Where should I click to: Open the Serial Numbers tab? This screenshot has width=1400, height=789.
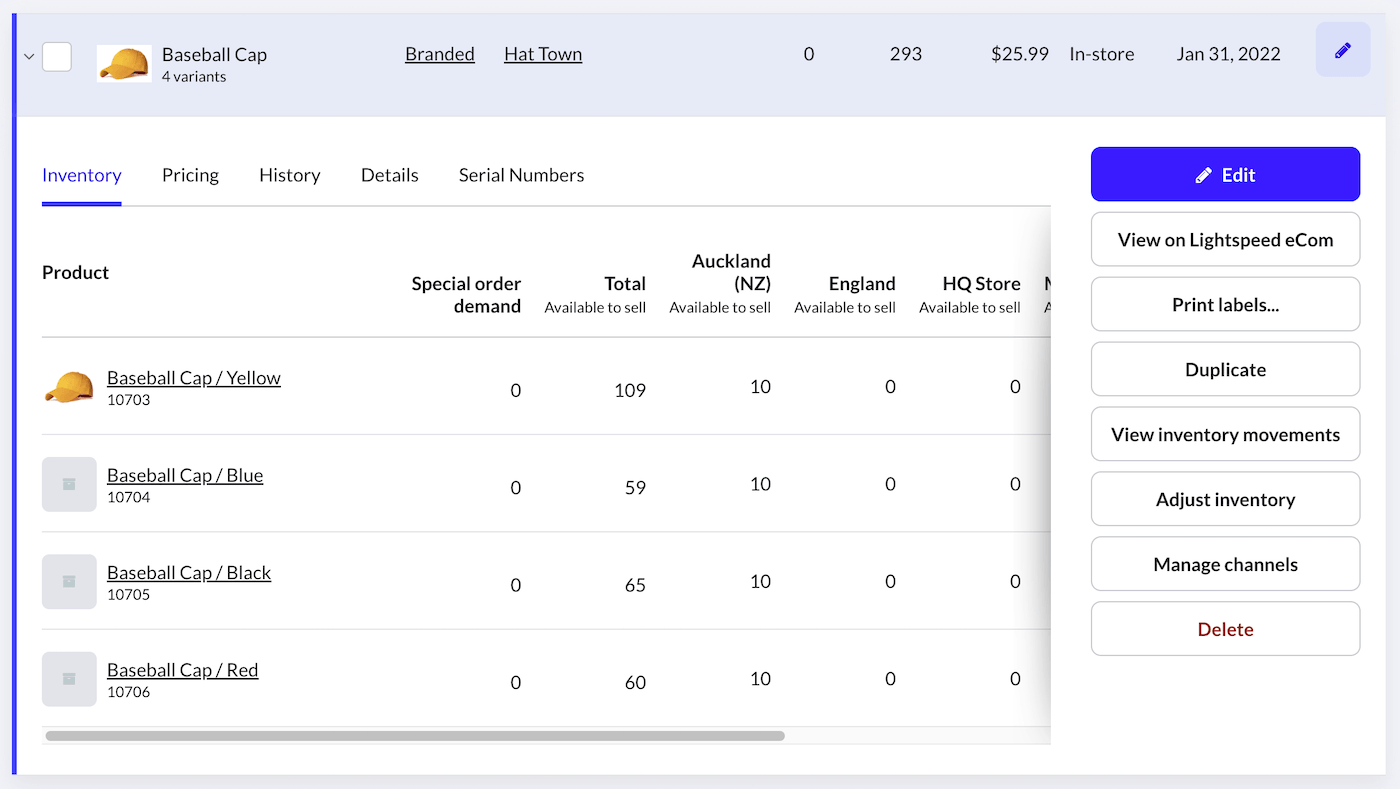click(521, 175)
